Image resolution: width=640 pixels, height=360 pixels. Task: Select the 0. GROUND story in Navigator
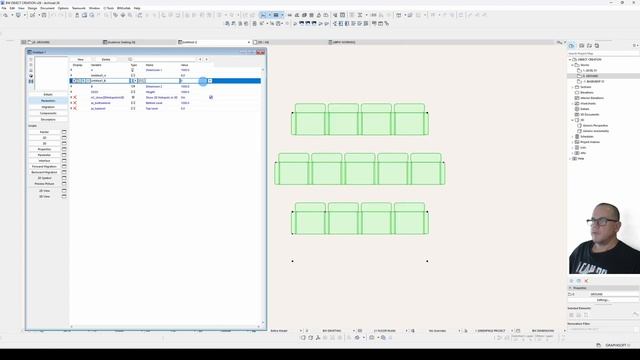click(591, 76)
